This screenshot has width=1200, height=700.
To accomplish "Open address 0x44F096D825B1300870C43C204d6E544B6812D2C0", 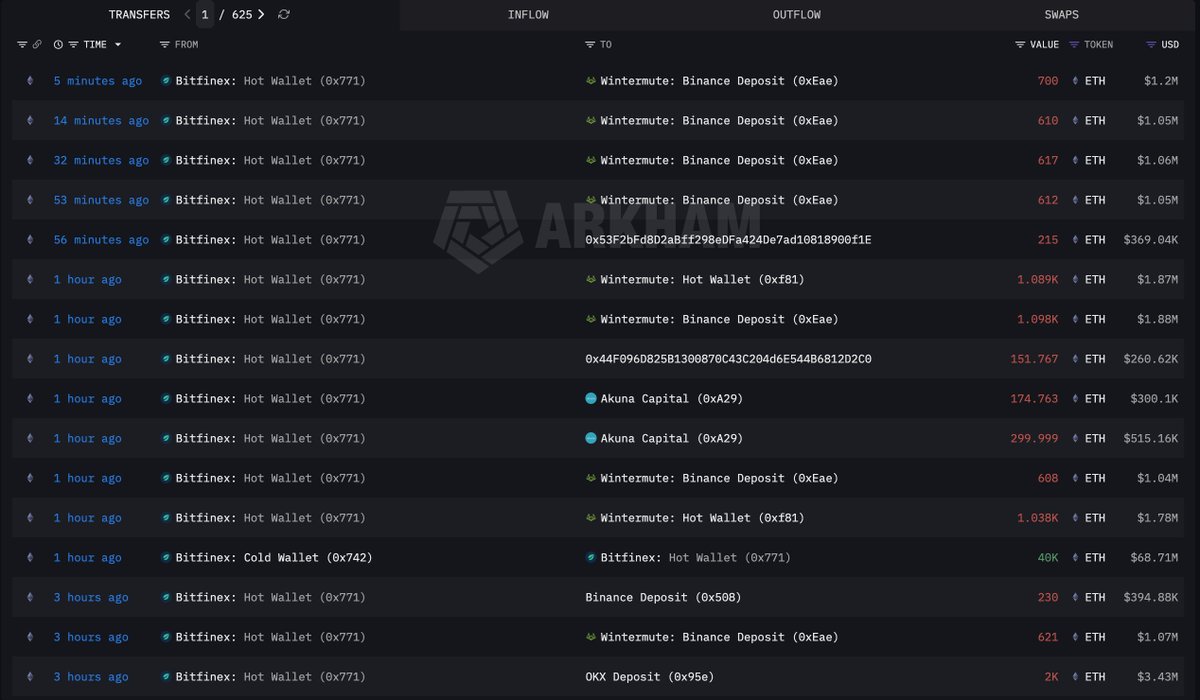I will point(728,359).
